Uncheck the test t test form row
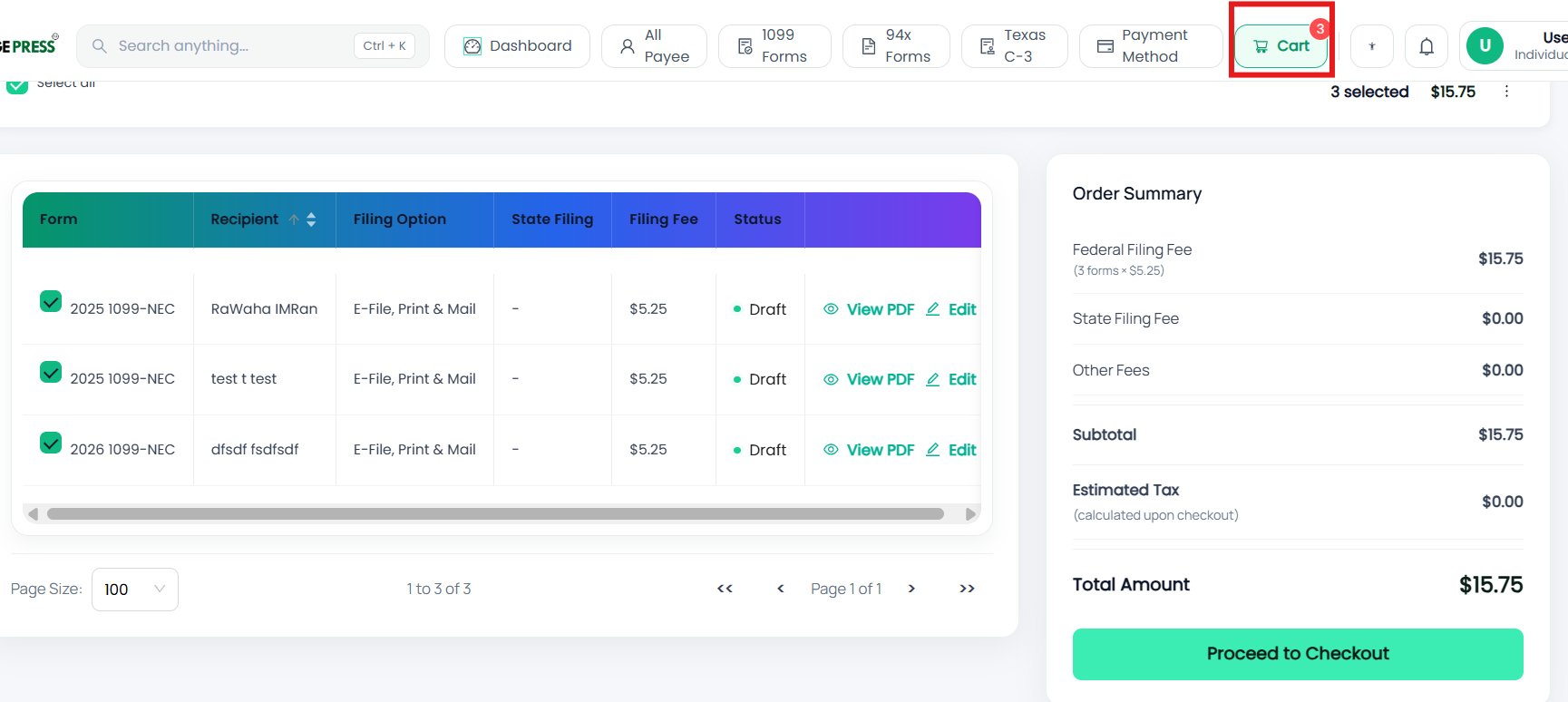 click(x=51, y=372)
